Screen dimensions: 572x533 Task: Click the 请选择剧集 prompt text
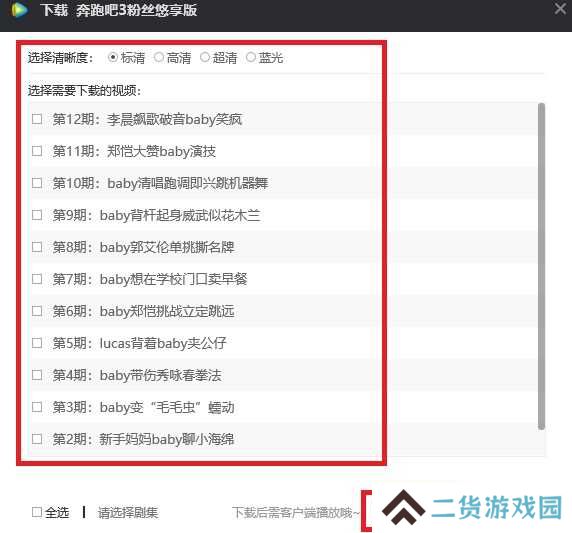coord(128,513)
